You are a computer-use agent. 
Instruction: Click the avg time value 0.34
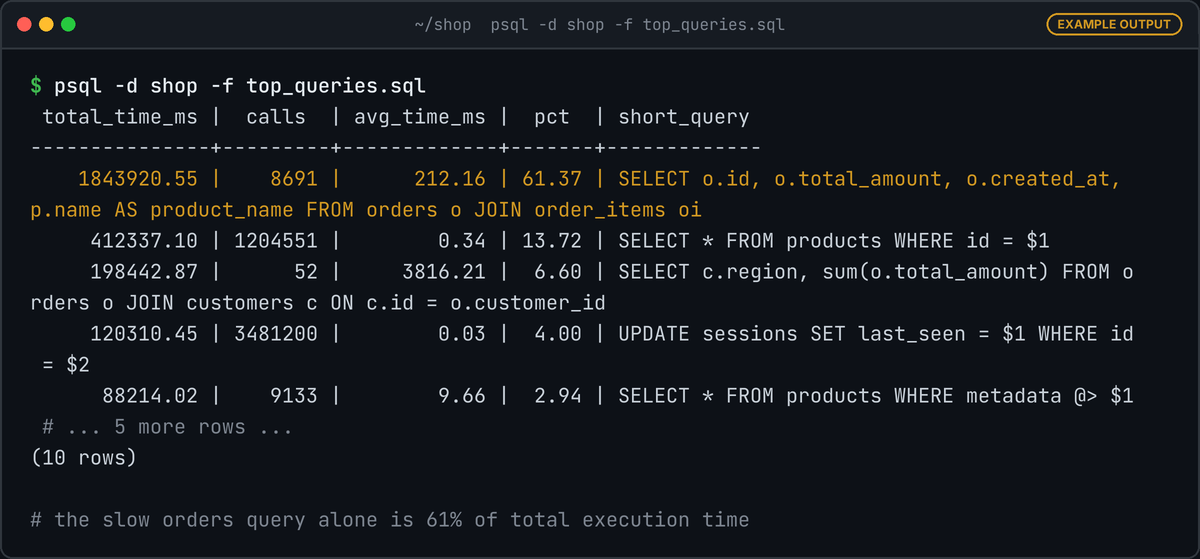(462, 241)
